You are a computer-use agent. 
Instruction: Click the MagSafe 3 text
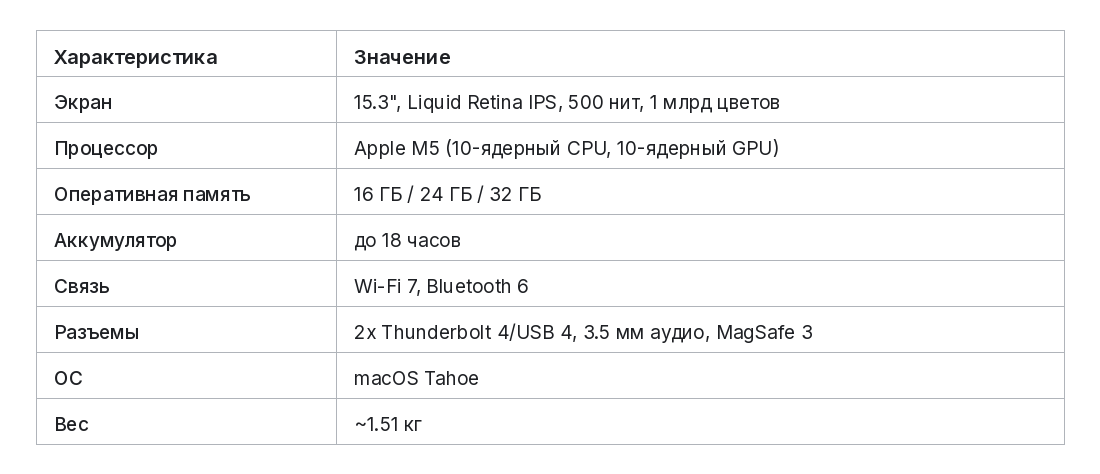tap(765, 332)
